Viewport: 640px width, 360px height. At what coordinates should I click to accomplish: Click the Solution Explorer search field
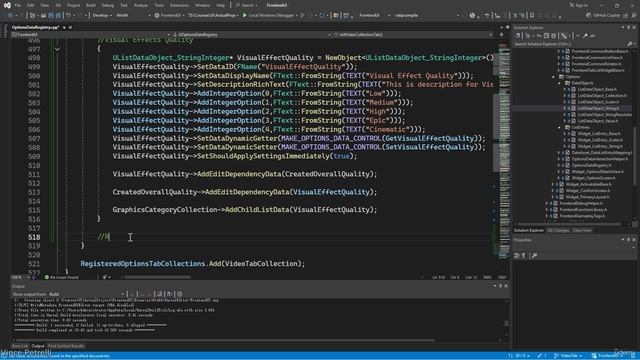click(570, 44)
